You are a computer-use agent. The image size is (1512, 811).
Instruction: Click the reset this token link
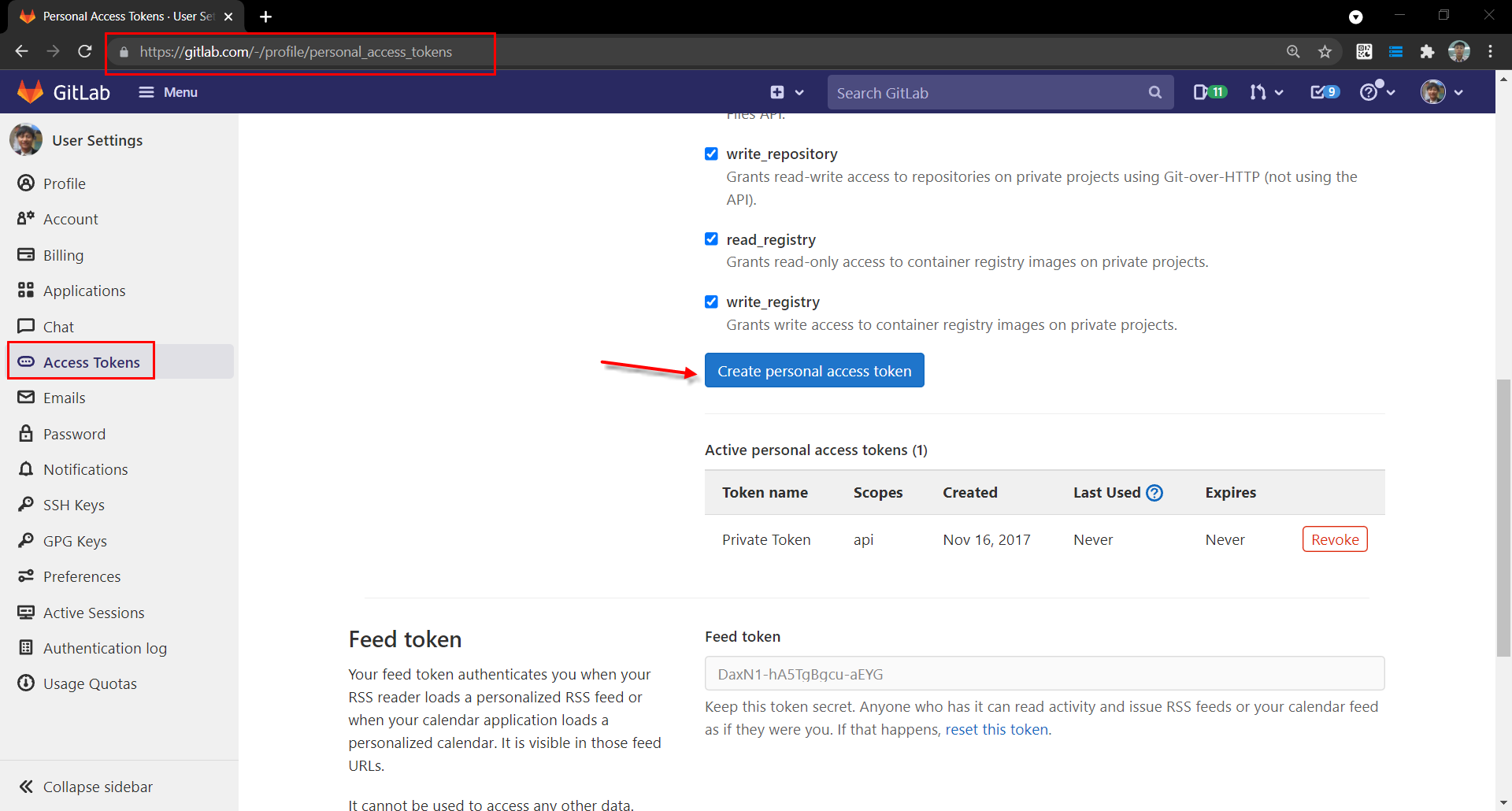[x=996, y=729]
